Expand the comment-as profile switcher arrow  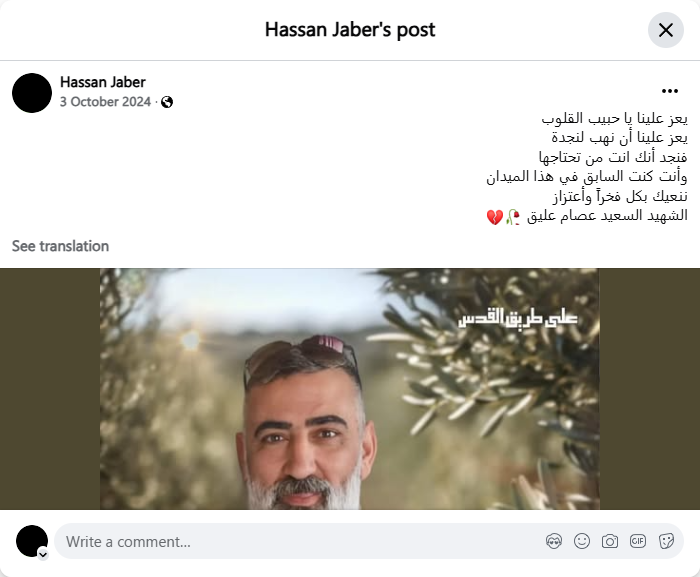pos(43,555)
